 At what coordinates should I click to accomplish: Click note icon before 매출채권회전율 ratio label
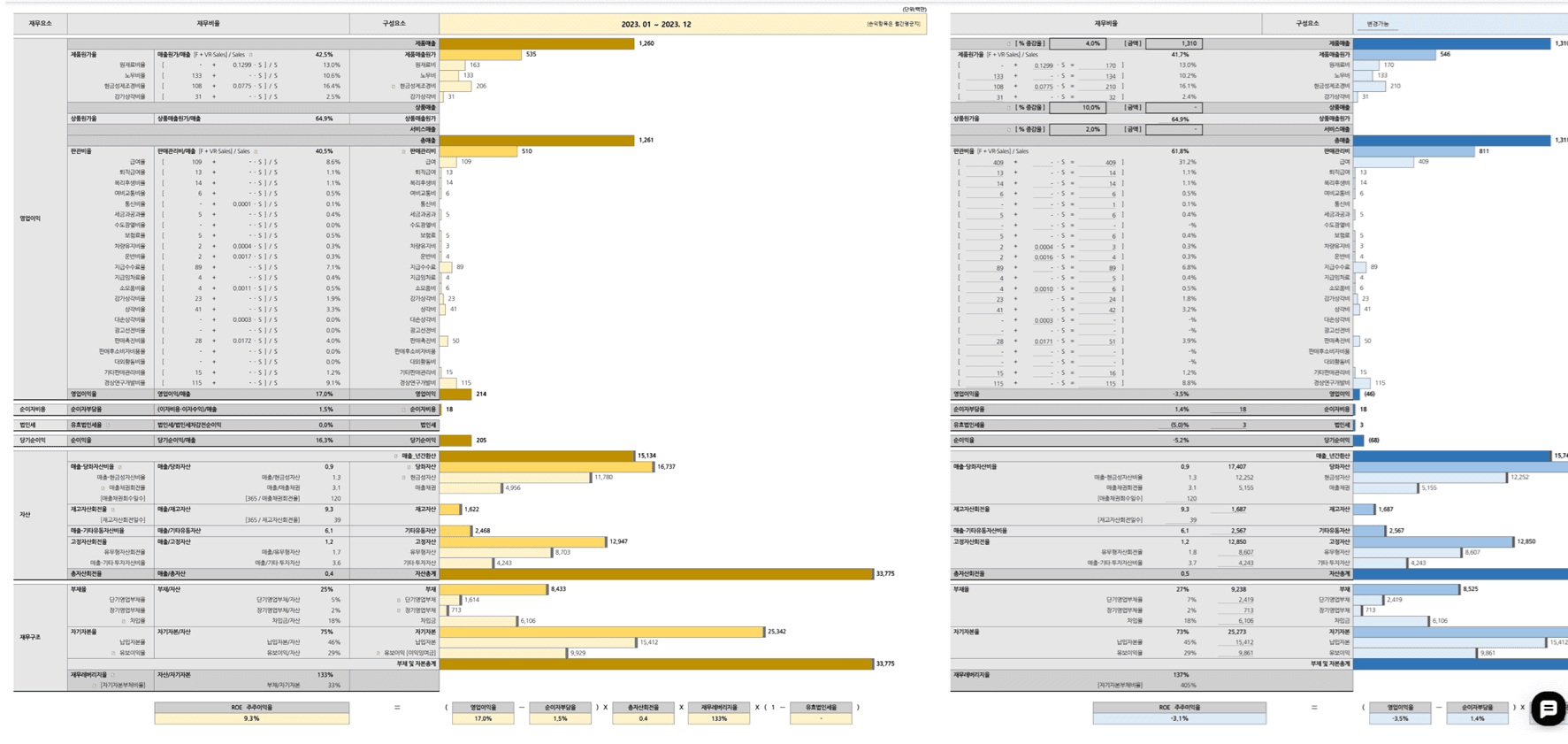pyautogui.click(x=103, y=488)
